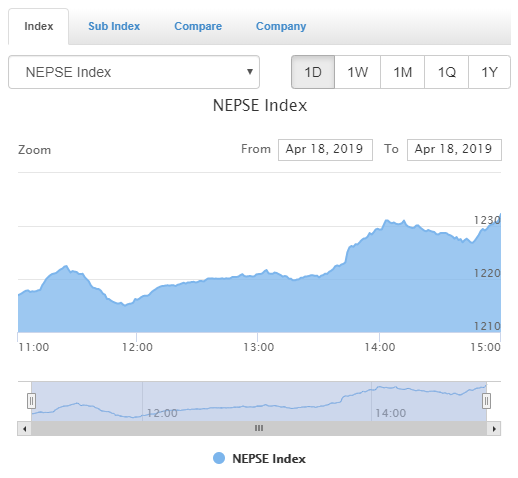Edit the From date field
The width and height of the screenshot is (518, 478).
(x=325, y=150)
